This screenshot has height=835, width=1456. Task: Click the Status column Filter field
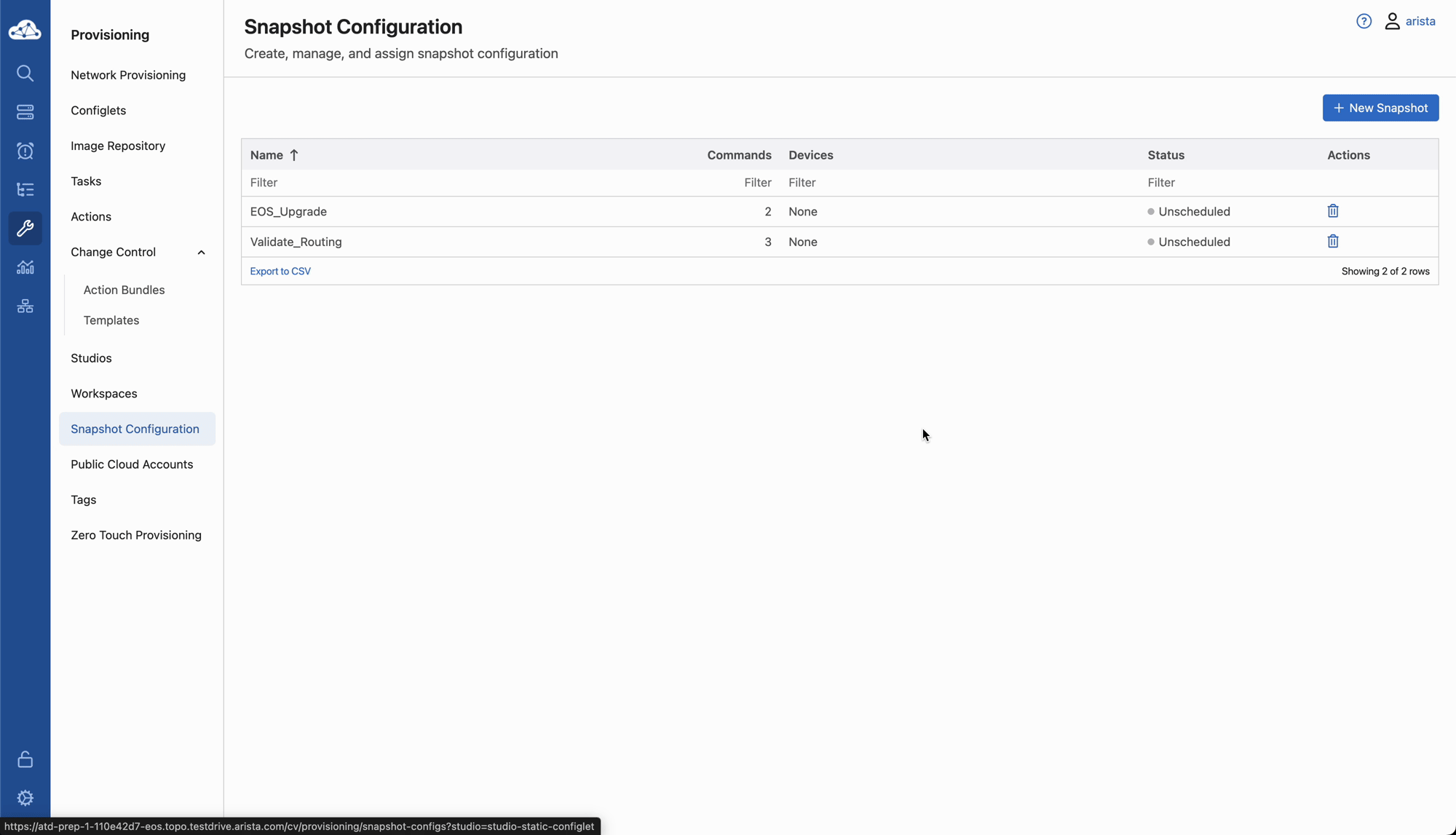point(1223,183)
